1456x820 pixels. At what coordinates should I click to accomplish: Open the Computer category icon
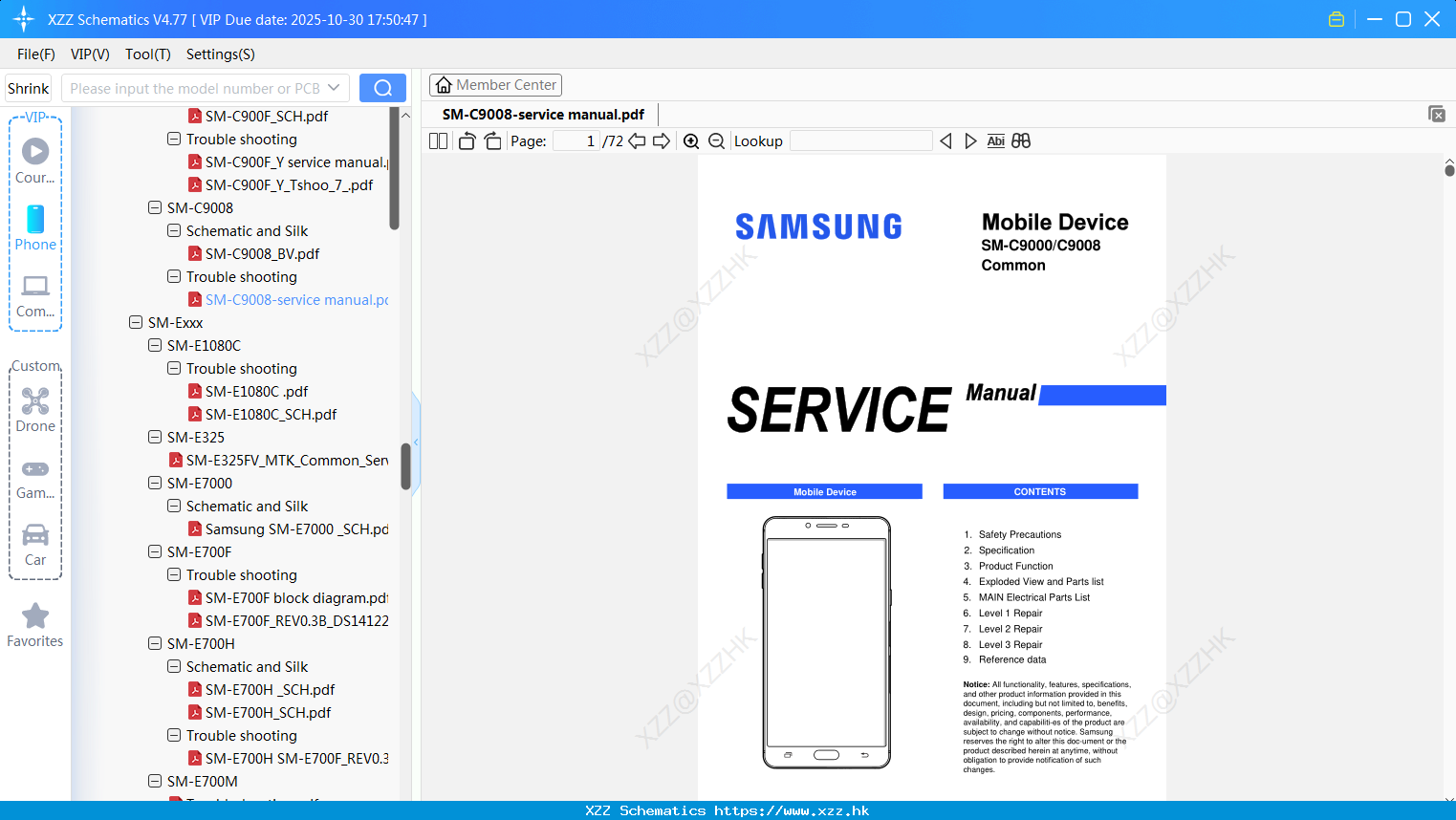35,295
